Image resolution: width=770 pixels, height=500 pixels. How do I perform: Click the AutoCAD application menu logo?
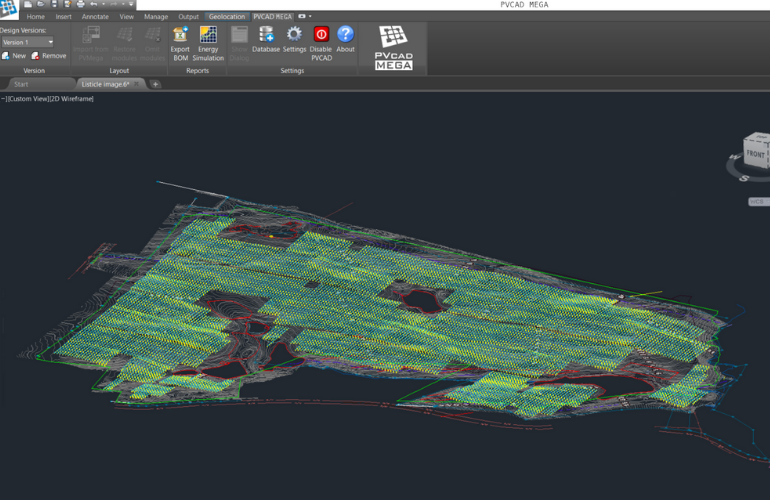[x=9, y=10]
